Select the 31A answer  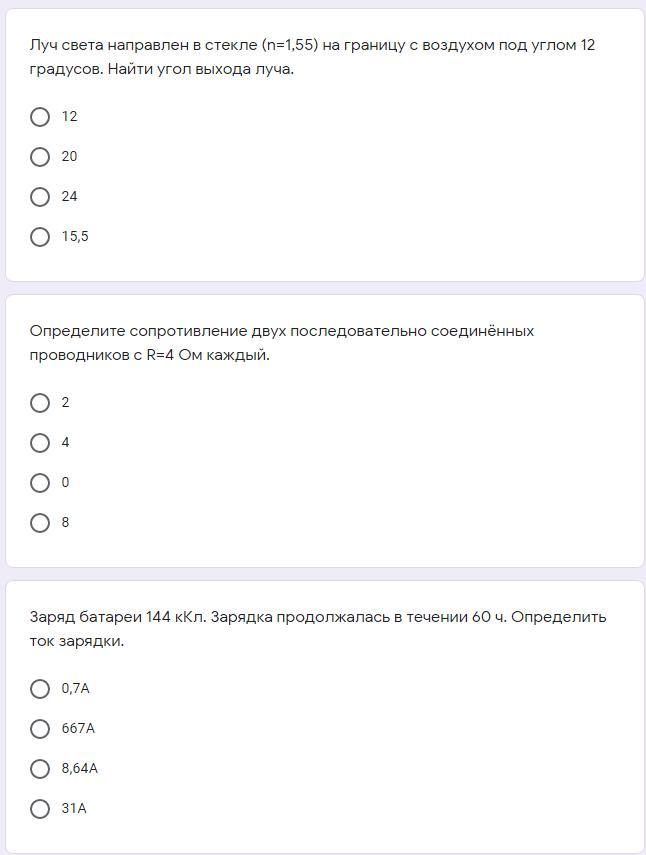click(40, 809)
